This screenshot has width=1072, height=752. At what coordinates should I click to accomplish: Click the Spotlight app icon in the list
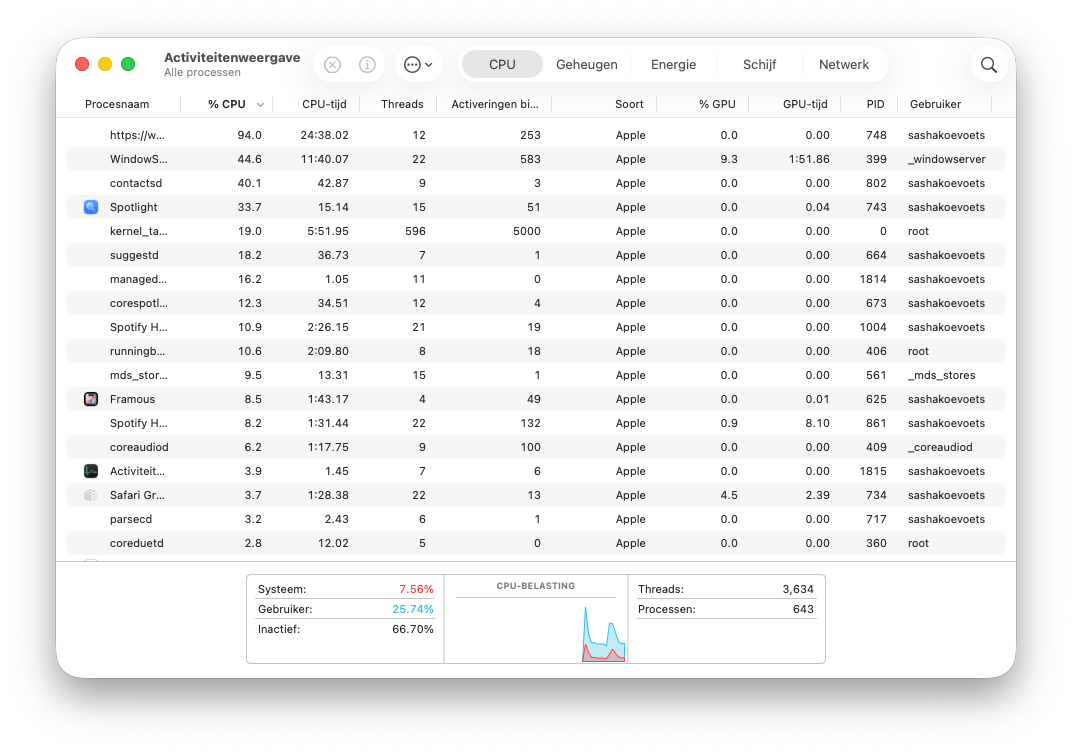[x=90, y=207]
